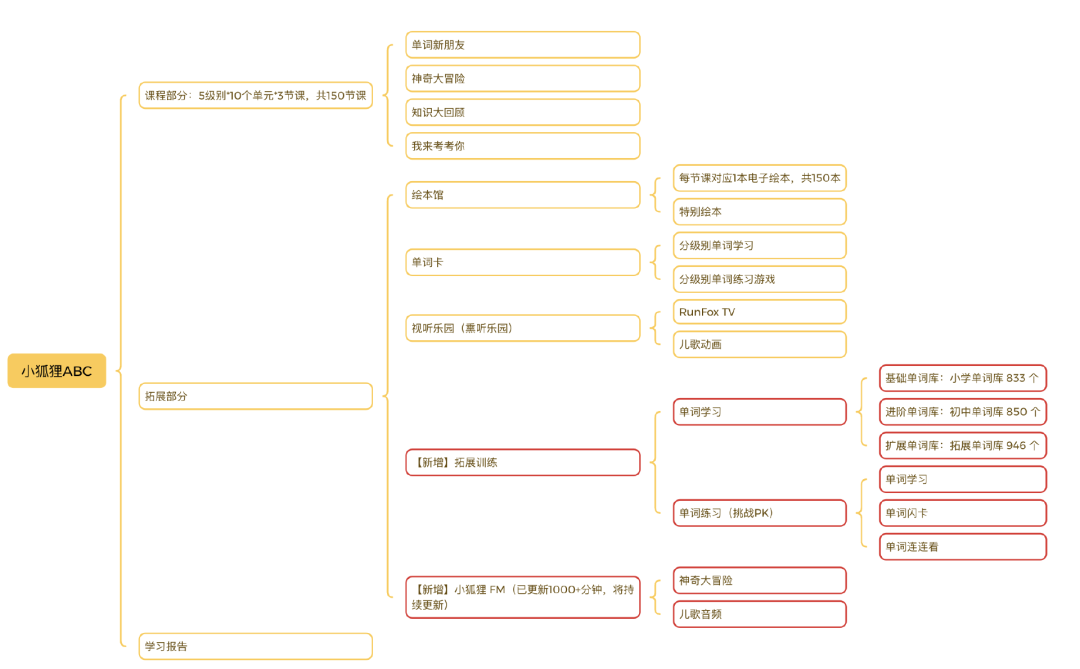Click the 单词闪卡 node
This screenshot has width=1080, height=669.
click(962, 513)
